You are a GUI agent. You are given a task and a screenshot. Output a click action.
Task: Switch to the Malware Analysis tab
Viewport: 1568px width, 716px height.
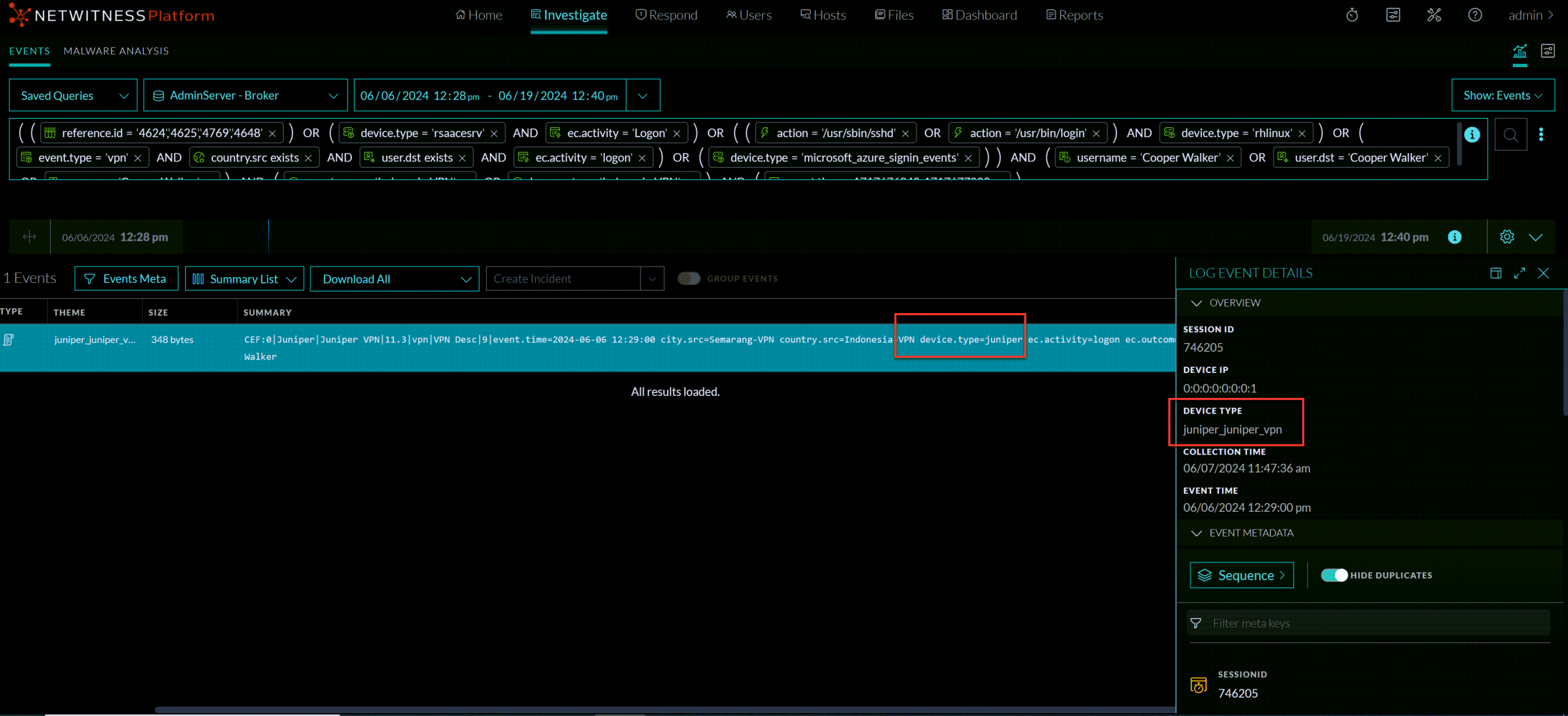pos(116,51)
